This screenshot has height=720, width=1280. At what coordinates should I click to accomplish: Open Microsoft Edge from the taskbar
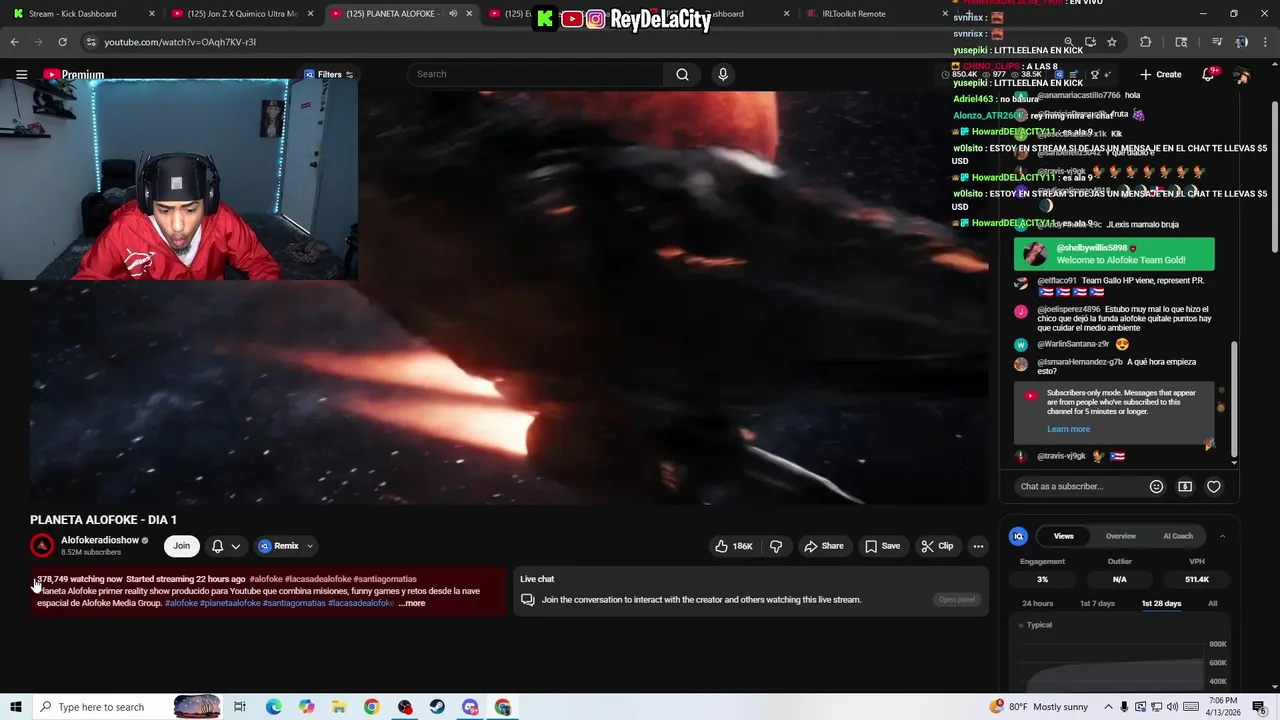coord(273,707)
